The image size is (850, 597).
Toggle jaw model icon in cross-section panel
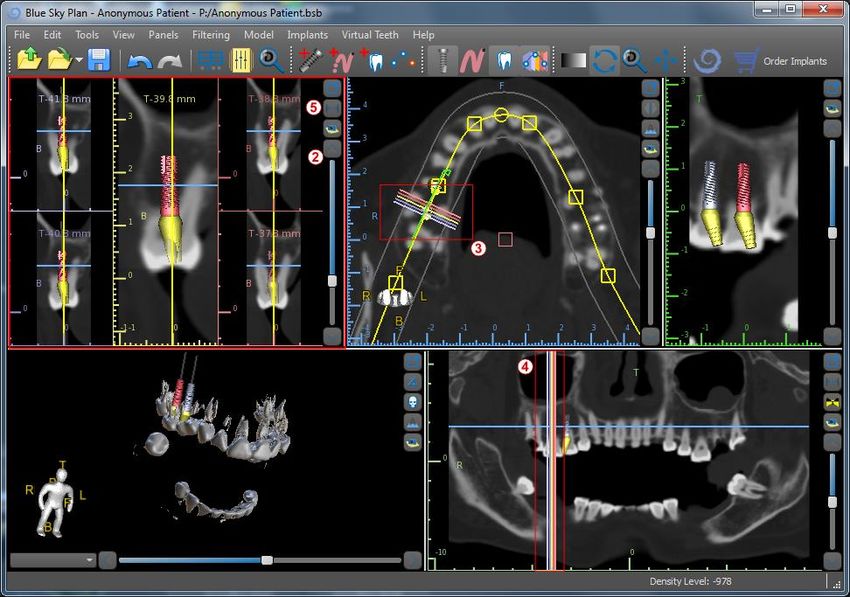(x=332, y=129)
